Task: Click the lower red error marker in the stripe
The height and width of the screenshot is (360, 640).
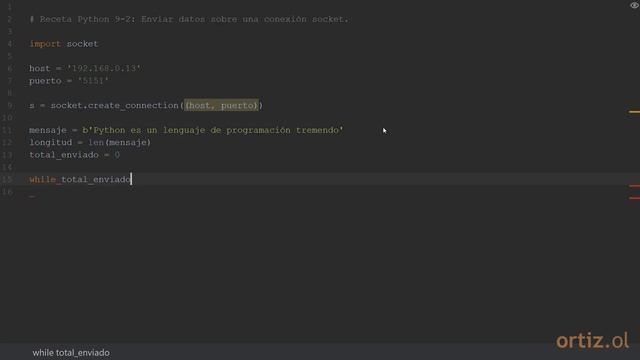Action: [634, 198]
